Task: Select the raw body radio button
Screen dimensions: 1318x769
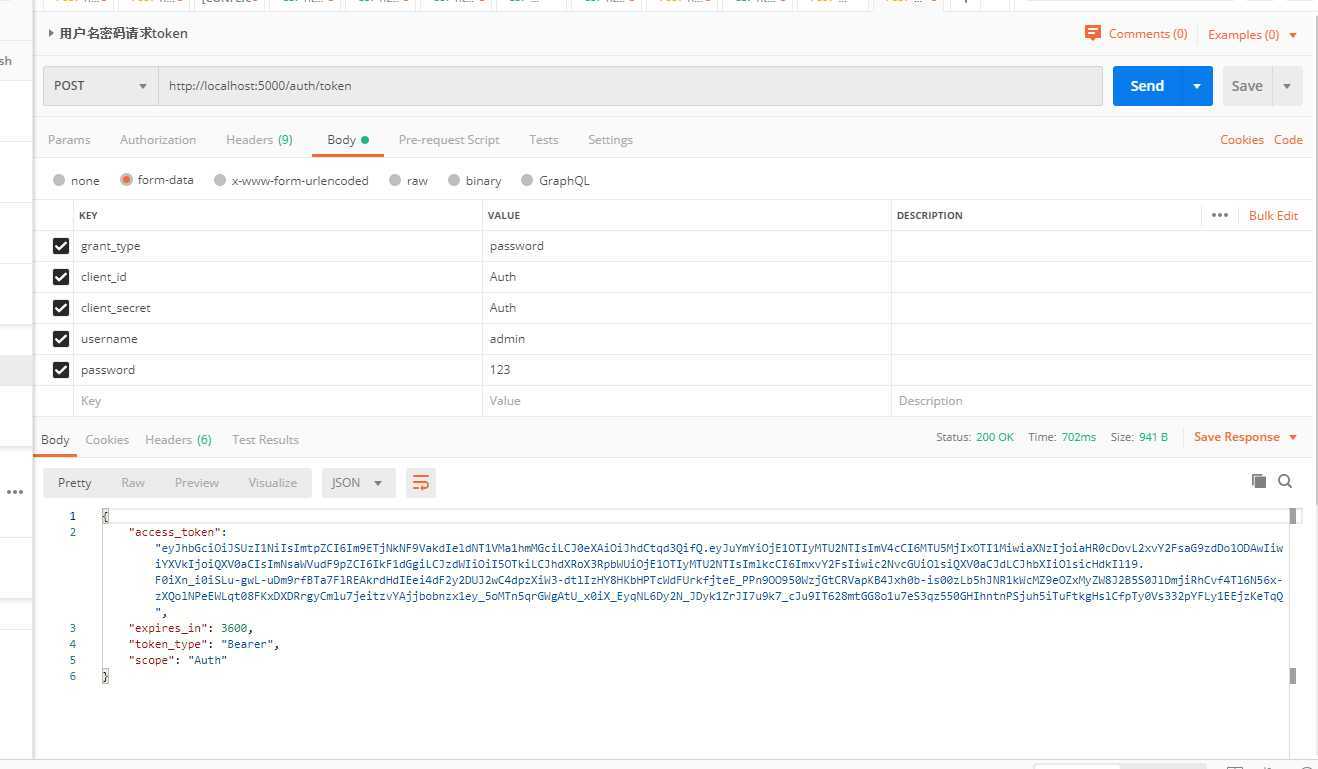Action: coord(395,180)
